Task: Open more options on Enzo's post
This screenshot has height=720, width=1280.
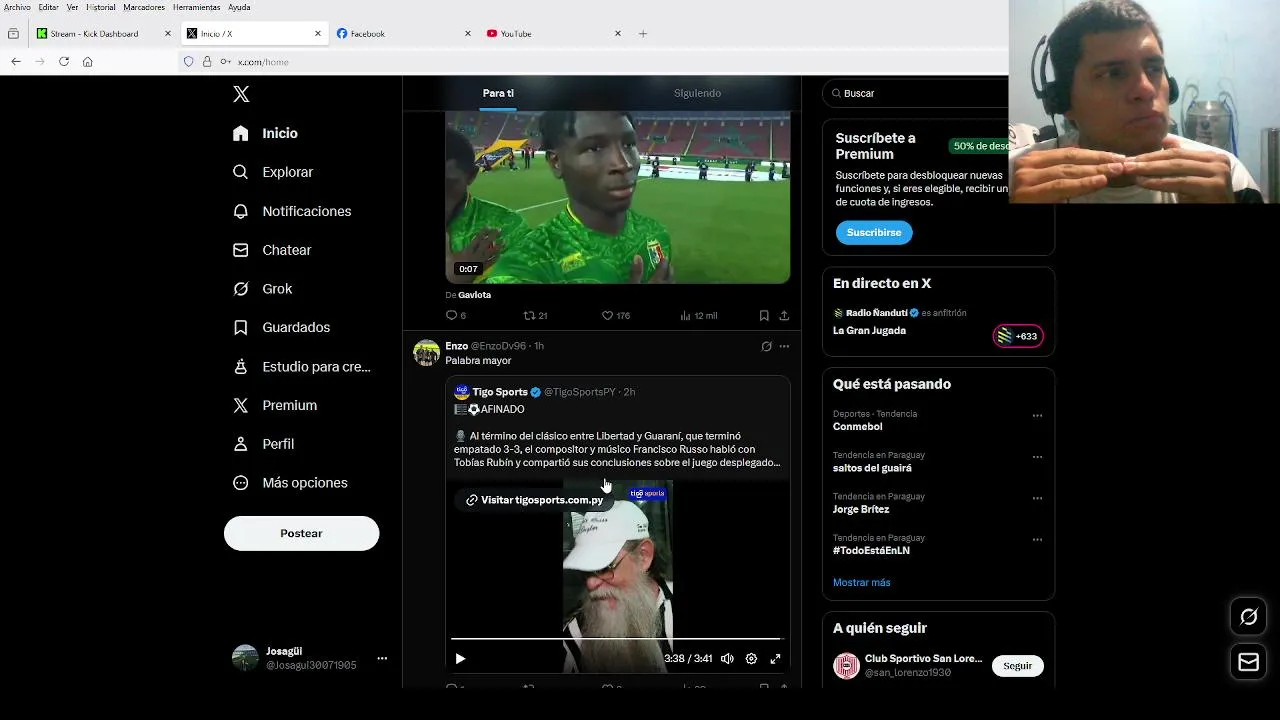Action: pyautogui.click(x=784, y=346)
